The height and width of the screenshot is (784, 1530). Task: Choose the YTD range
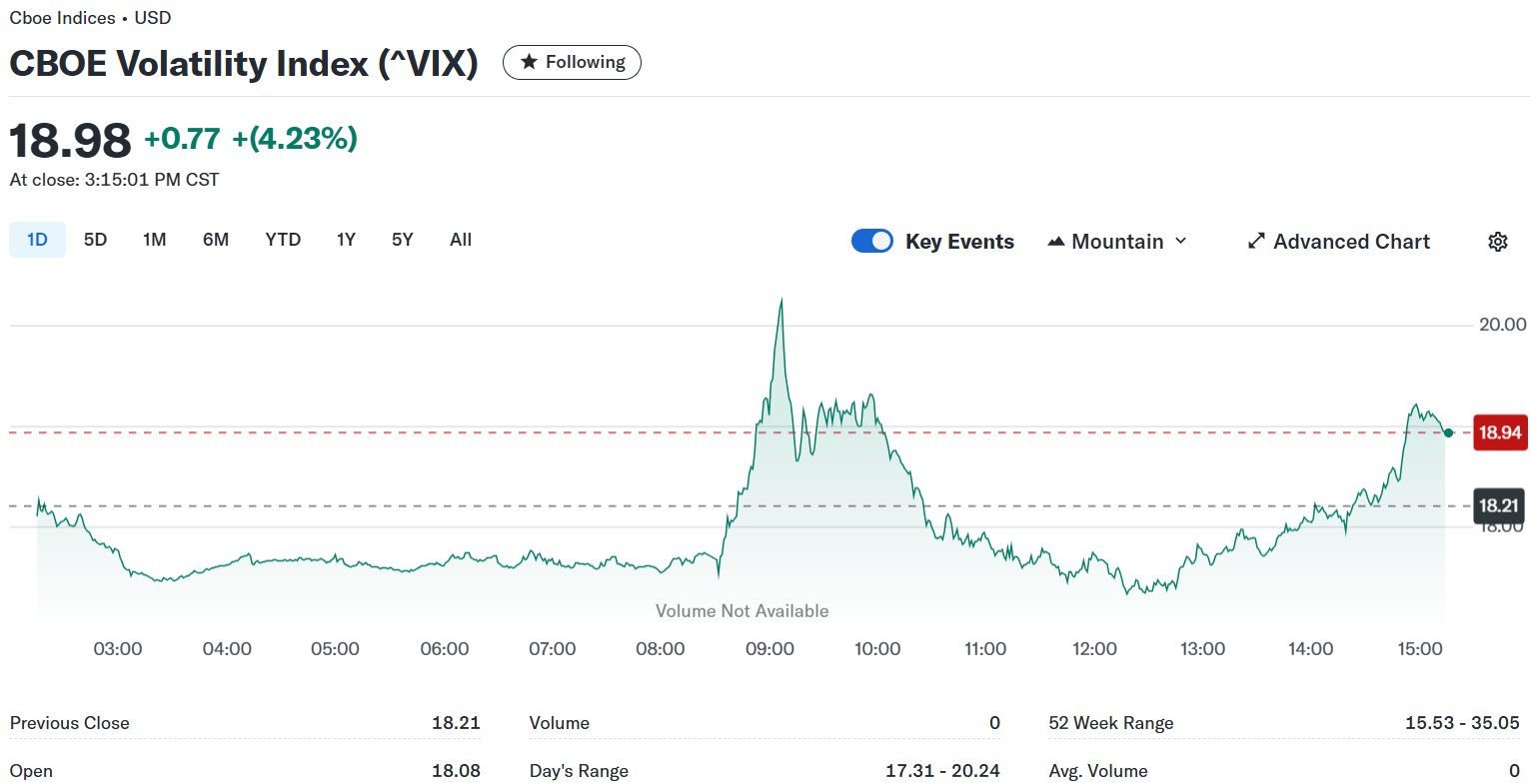tap(283, 240)
